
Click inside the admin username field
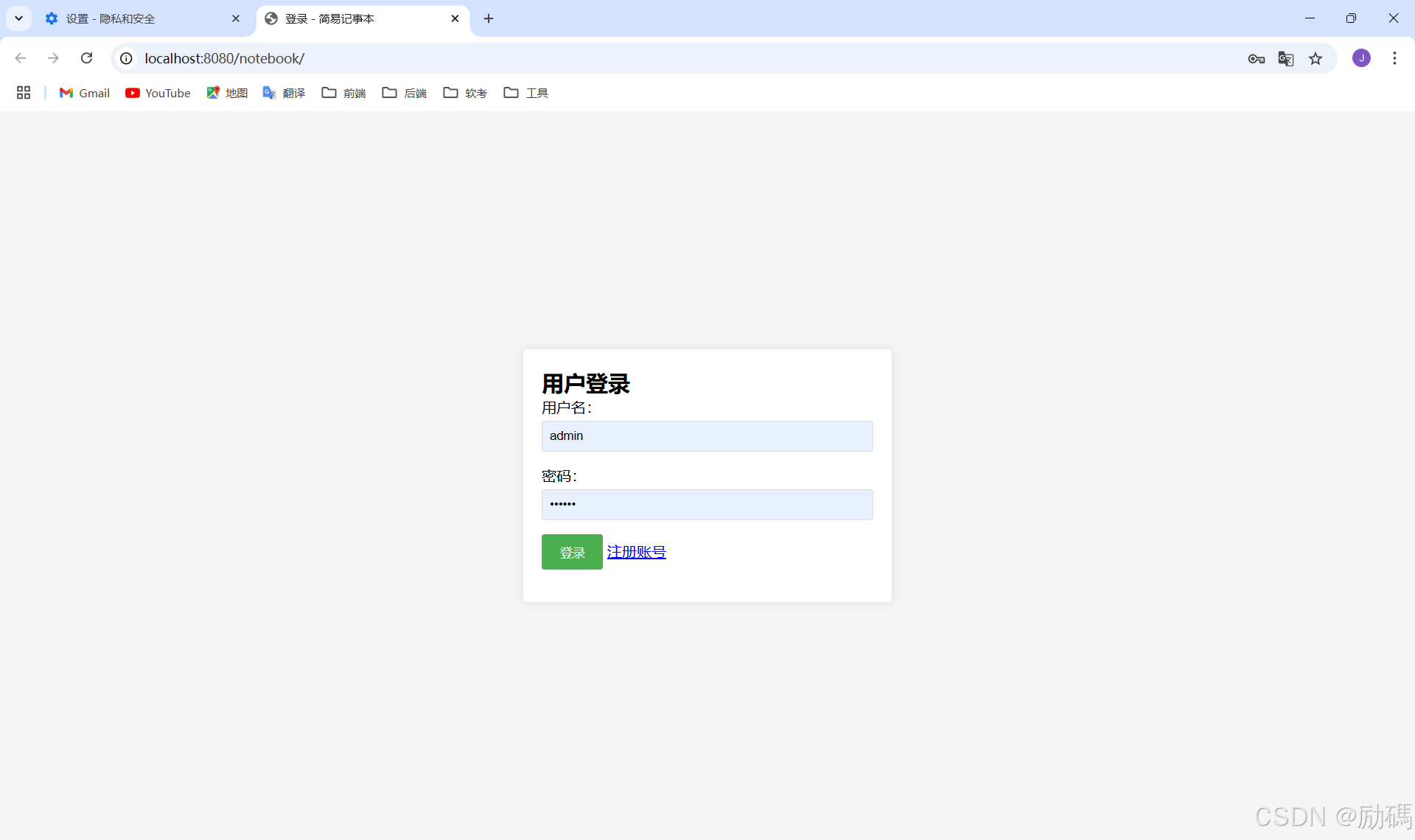click(x=706, y=435)
